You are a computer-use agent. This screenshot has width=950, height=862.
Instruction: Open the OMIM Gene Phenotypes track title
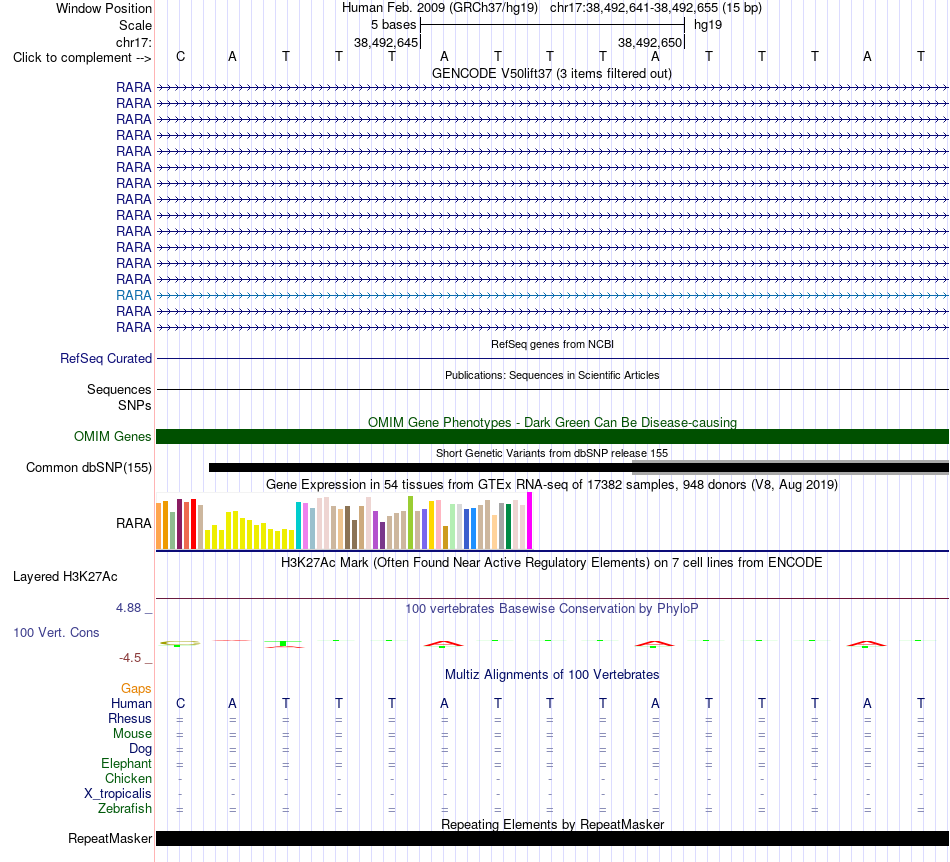552,422
